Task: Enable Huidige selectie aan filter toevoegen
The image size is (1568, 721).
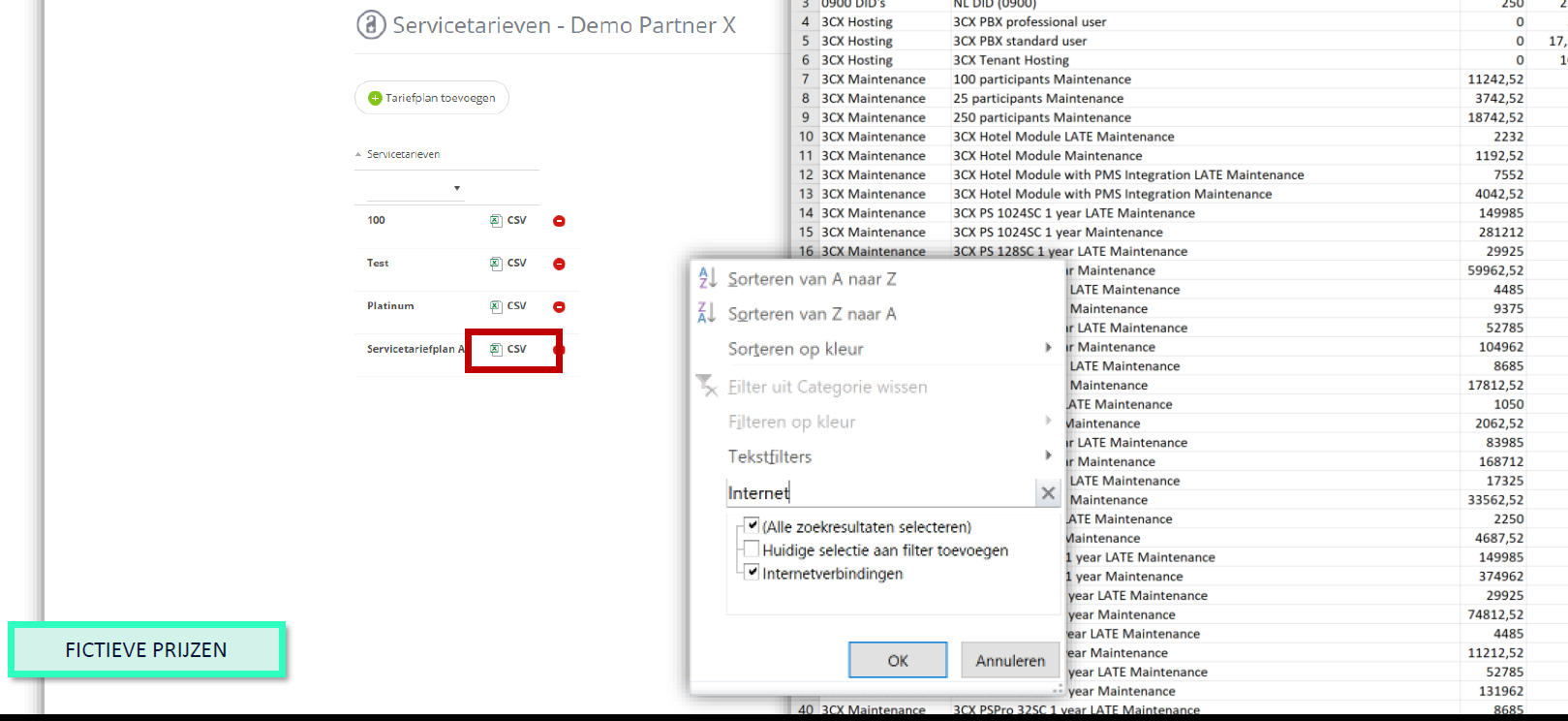Action: tap(752, 549)
